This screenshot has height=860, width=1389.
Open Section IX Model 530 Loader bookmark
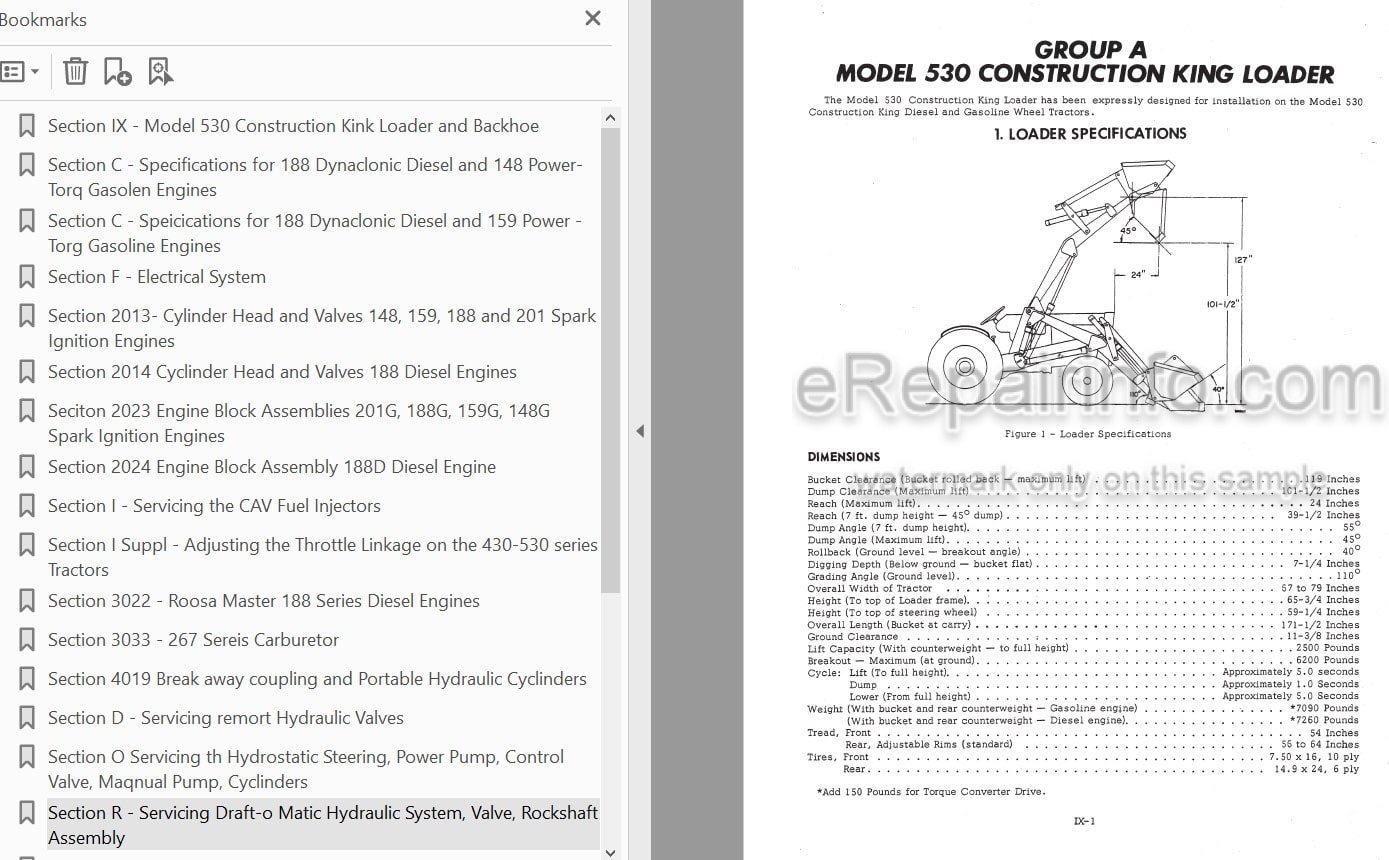[293, 126]
